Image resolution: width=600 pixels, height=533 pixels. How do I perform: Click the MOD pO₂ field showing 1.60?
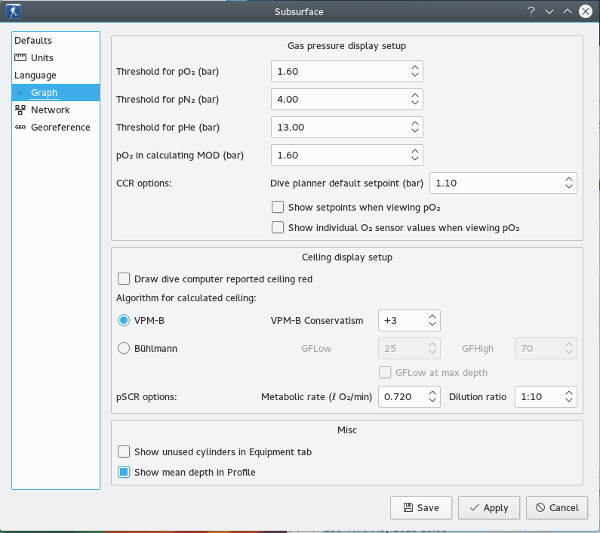(x=347, y=155)
